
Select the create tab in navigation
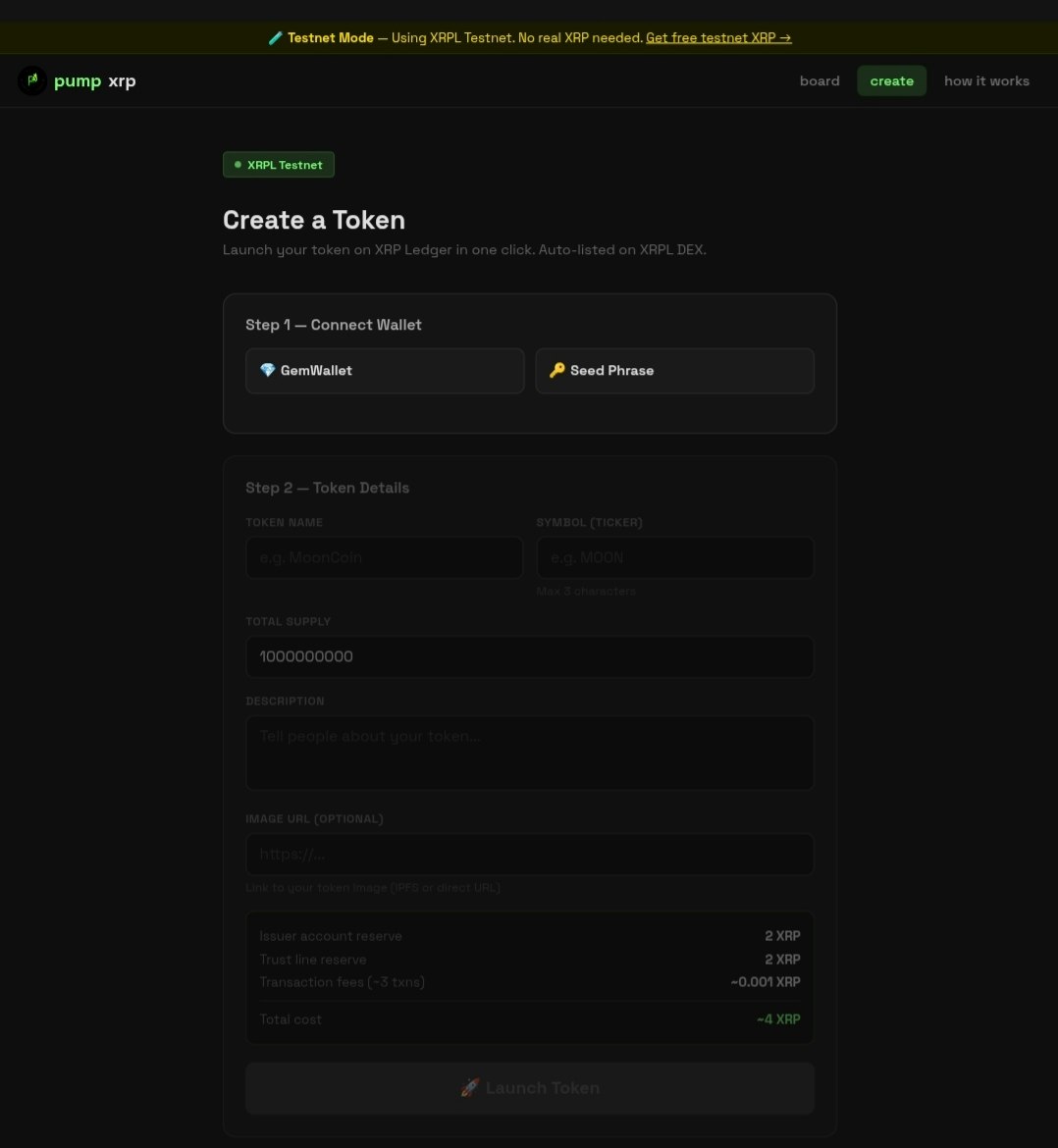891,80
